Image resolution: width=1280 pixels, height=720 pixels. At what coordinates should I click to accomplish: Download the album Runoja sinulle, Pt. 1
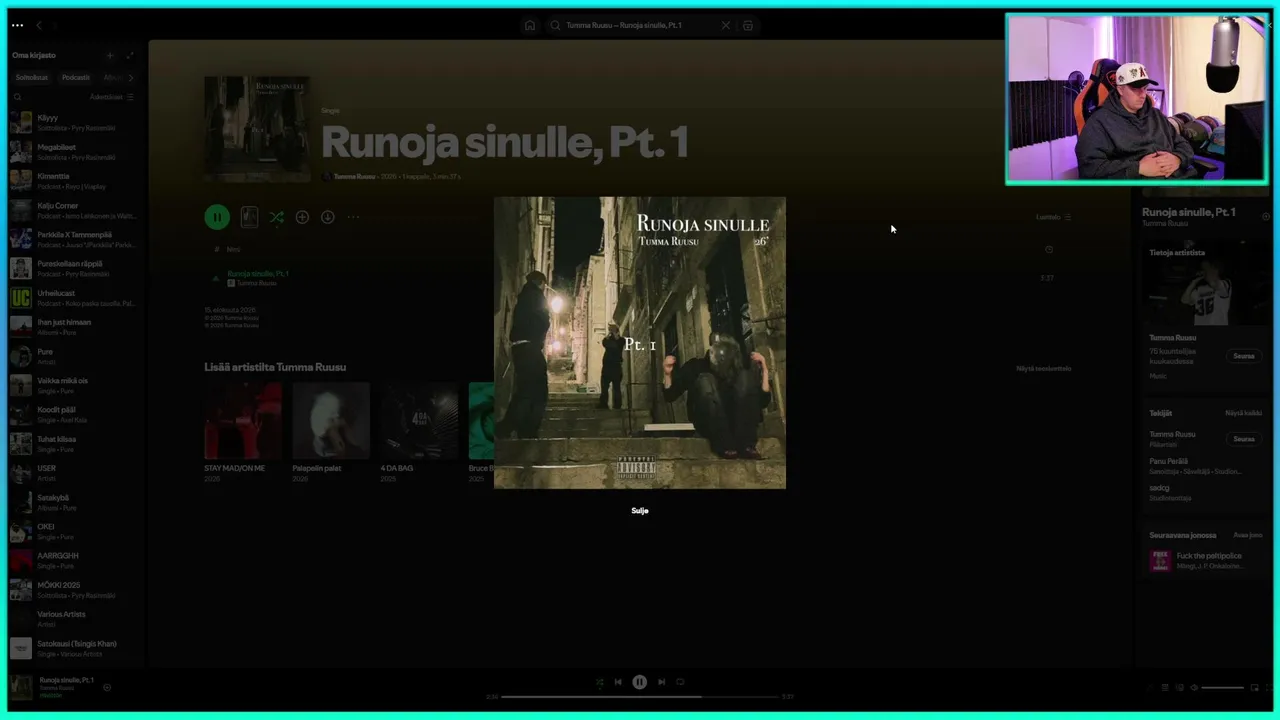pos(327,217)
